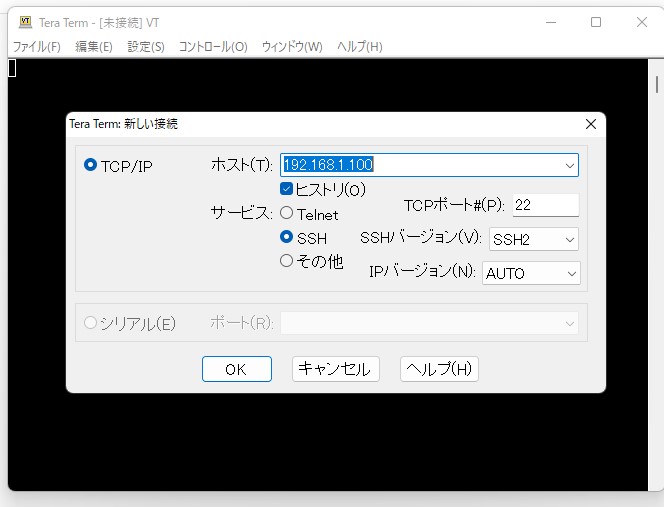Viewport: 664px width, 507px height.
Task: Click the Tera Term VT title bar icon
Action: point(25,22)
